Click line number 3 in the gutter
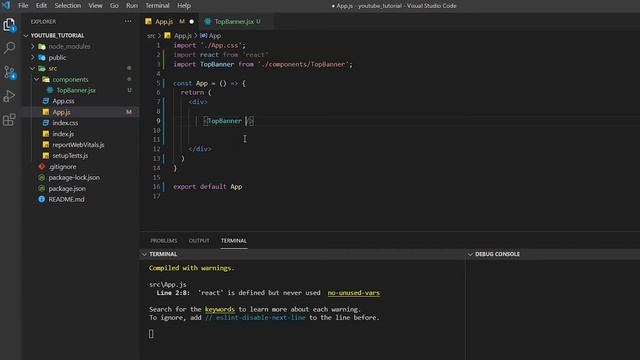Screen dimensions: 640x360 [x=158, y=64]
